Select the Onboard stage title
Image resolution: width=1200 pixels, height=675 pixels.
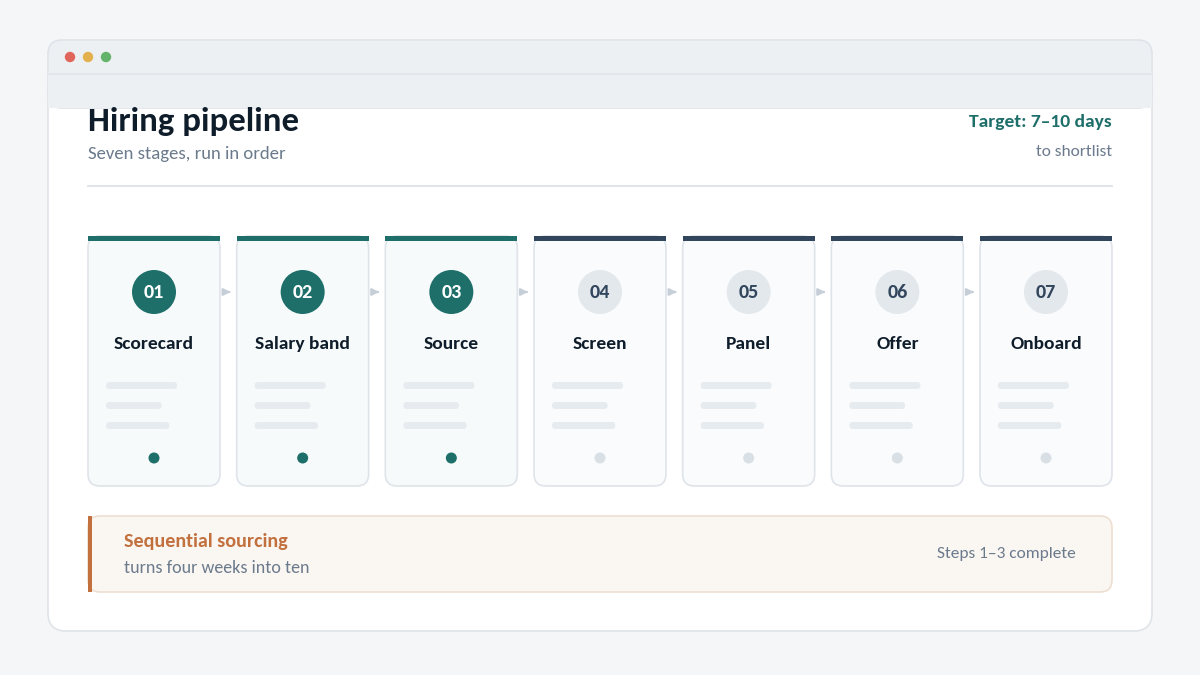pos(1046,343)
